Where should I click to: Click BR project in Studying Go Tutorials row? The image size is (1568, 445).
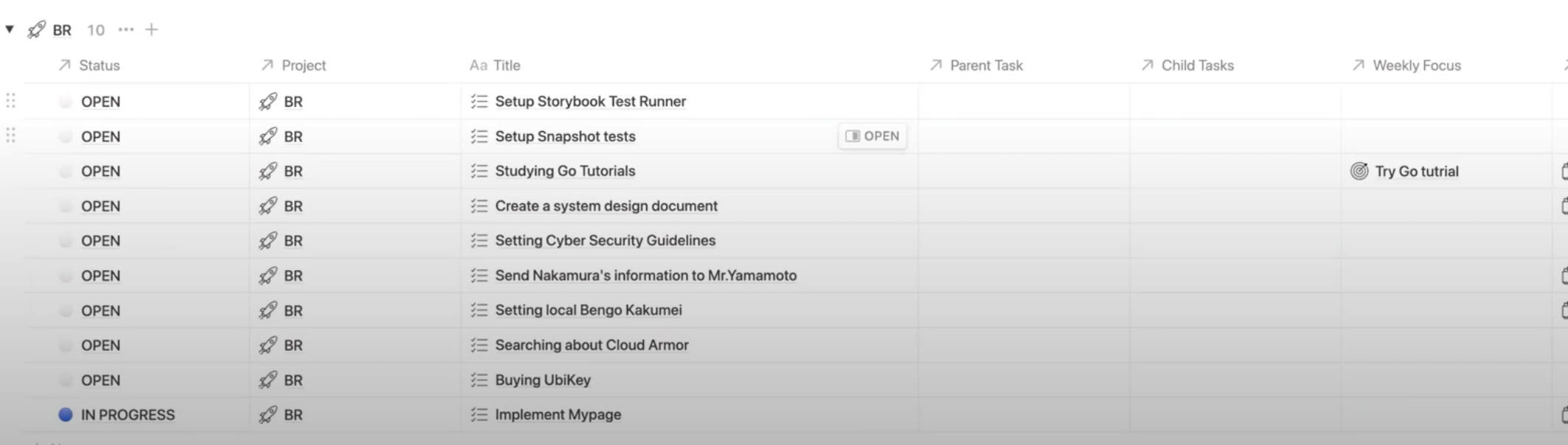tap(294, 171)
